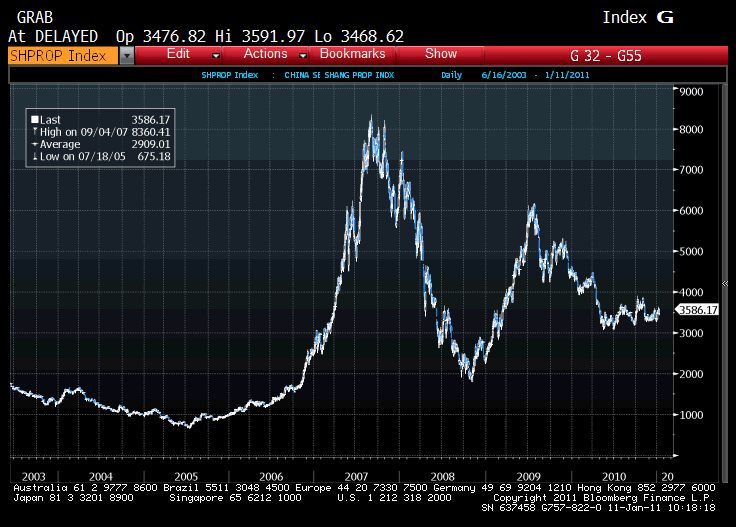Click the Average legend marker icon
Viewport: 736px width, 527px height.
coord(35,144)
